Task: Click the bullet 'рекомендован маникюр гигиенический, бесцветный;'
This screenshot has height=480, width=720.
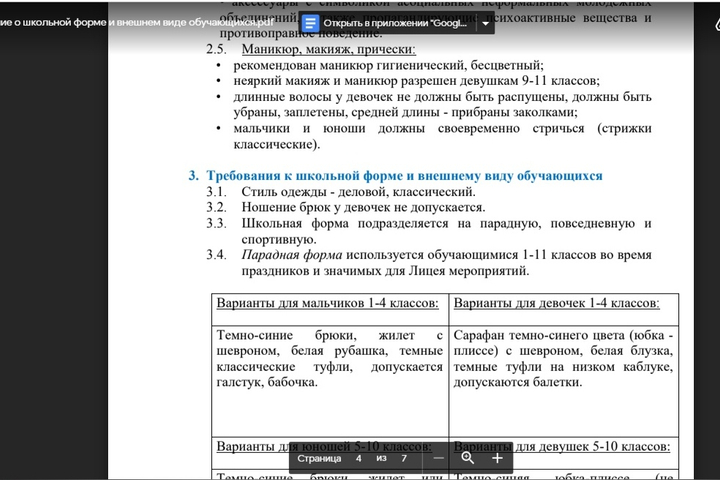Action: click(388, 65)
